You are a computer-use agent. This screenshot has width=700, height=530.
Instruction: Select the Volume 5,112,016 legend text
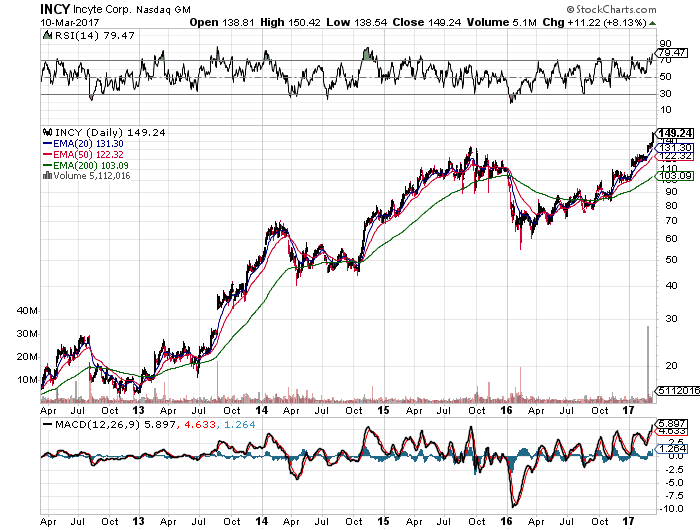tap(92, 175)
